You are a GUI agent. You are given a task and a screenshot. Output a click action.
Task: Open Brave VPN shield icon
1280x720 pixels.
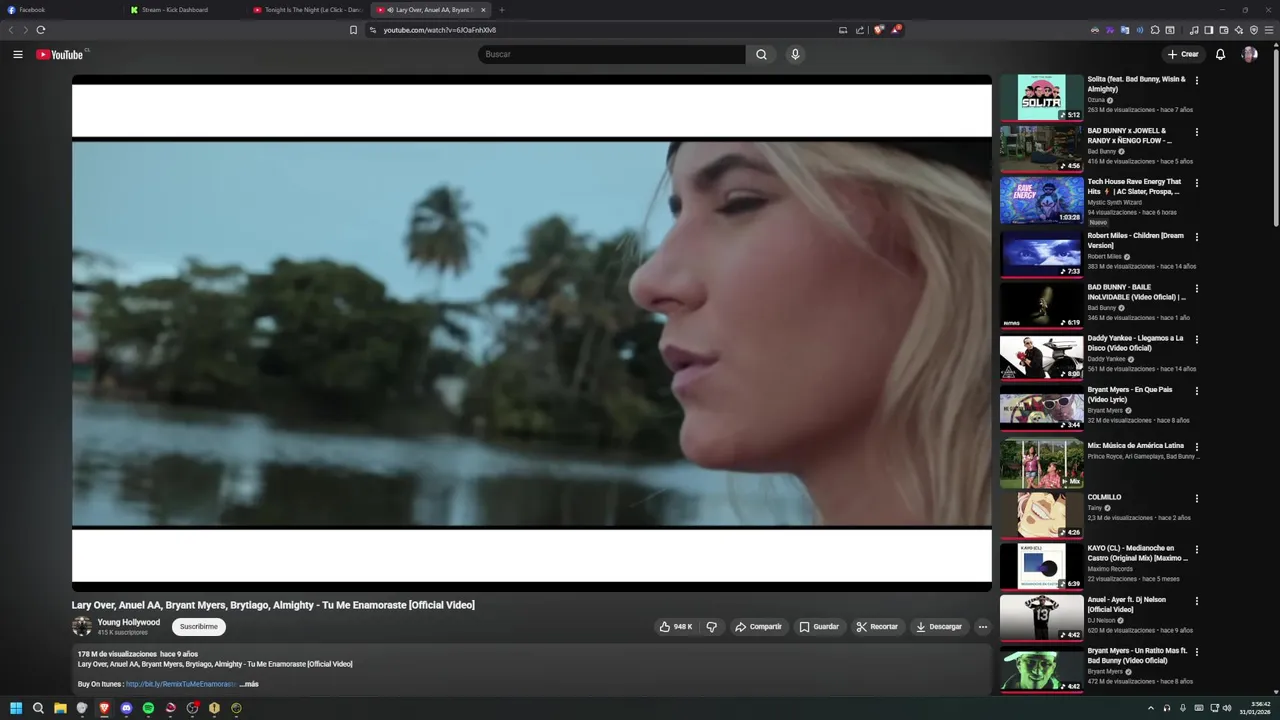(1254, 30)
